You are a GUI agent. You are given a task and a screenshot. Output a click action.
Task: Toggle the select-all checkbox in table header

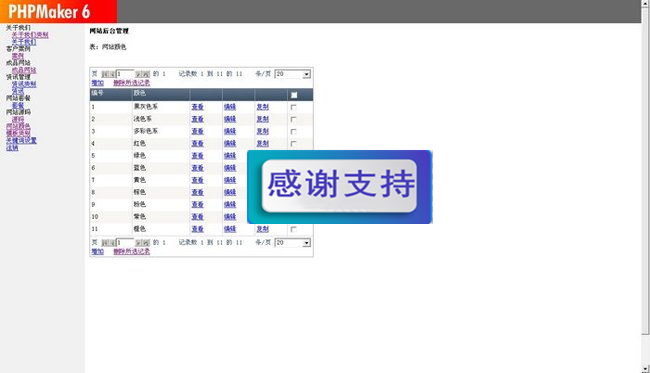294,95
